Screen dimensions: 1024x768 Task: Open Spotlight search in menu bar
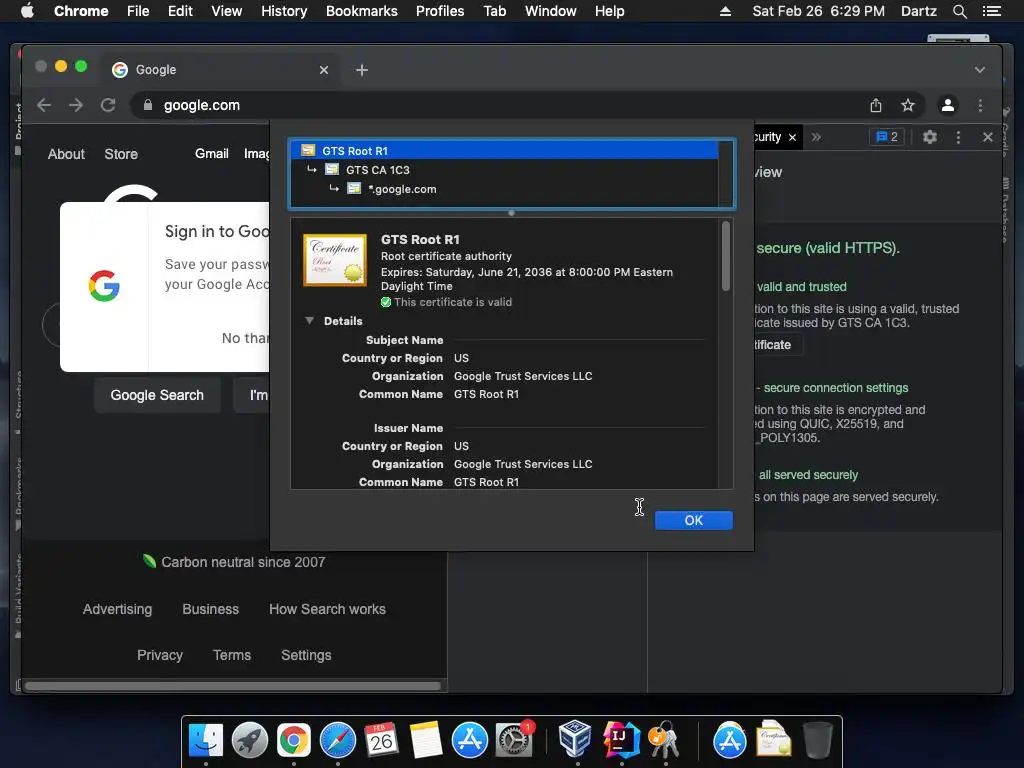pos(959,11)
